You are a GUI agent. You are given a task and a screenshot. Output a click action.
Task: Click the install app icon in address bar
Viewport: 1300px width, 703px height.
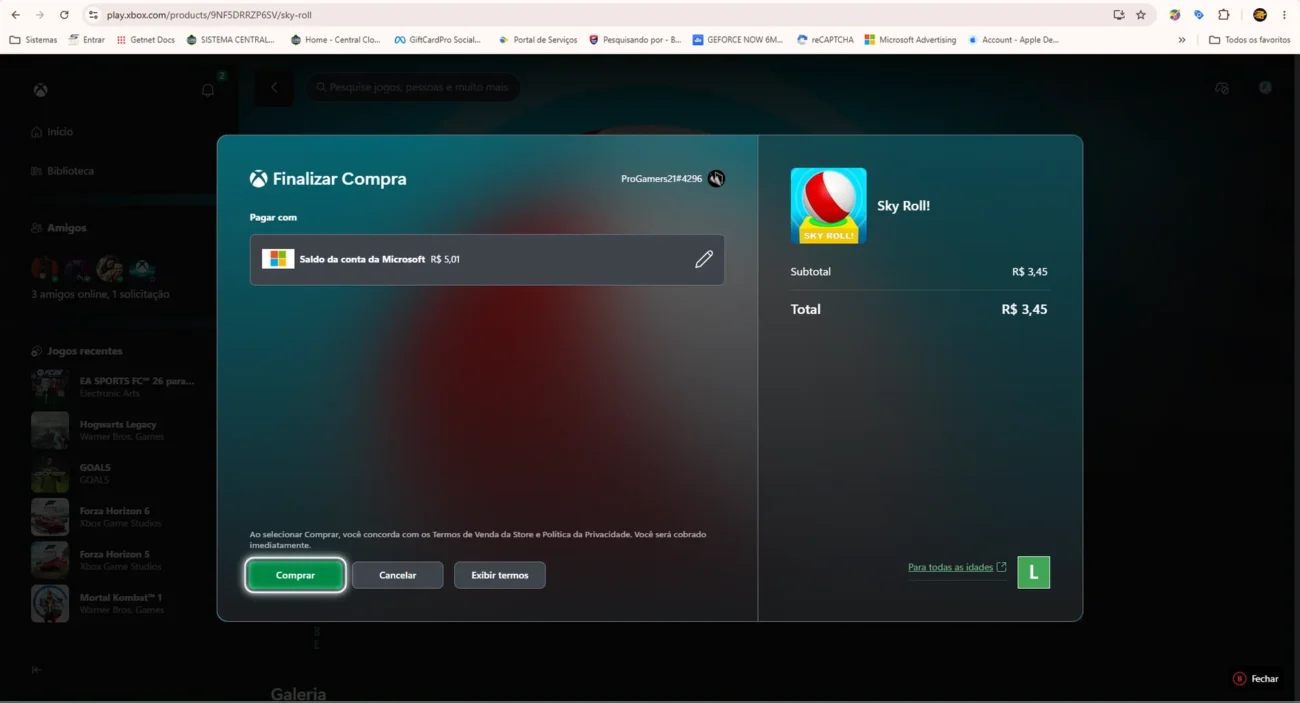pyautogui.click(x=1118, y=15)
